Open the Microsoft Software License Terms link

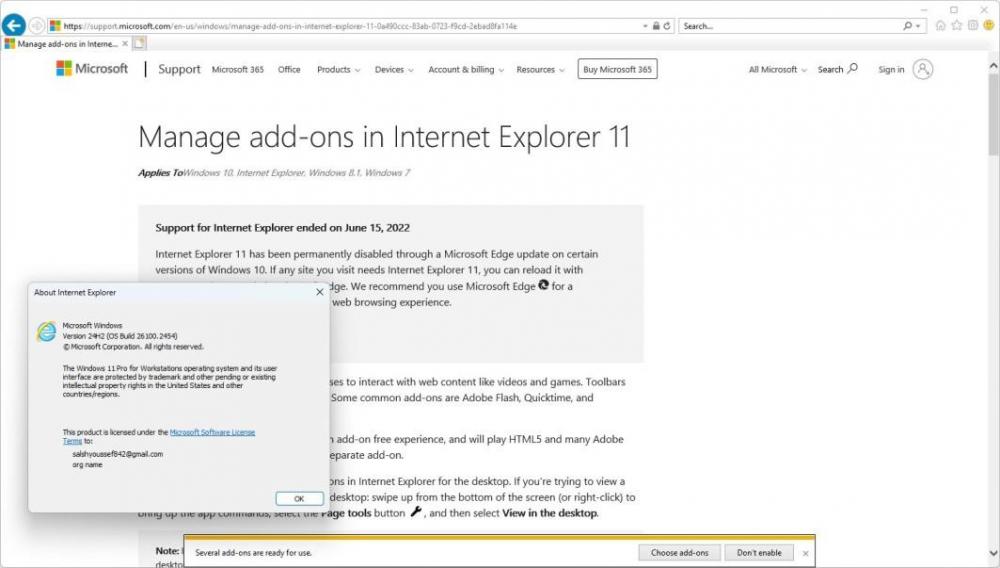pos(211,432)
